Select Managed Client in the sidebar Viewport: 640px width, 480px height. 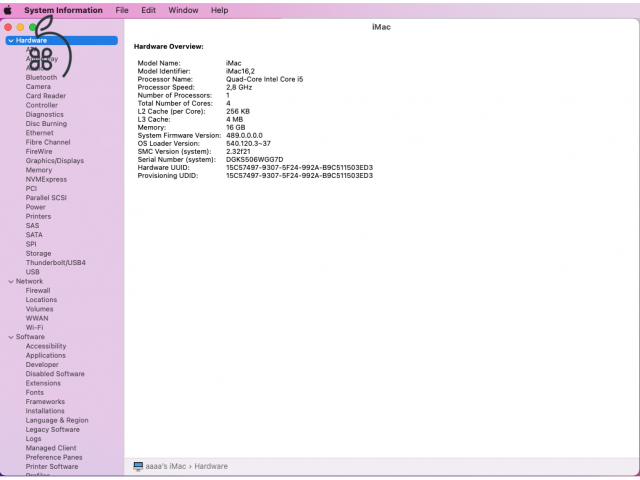(51, 448)
